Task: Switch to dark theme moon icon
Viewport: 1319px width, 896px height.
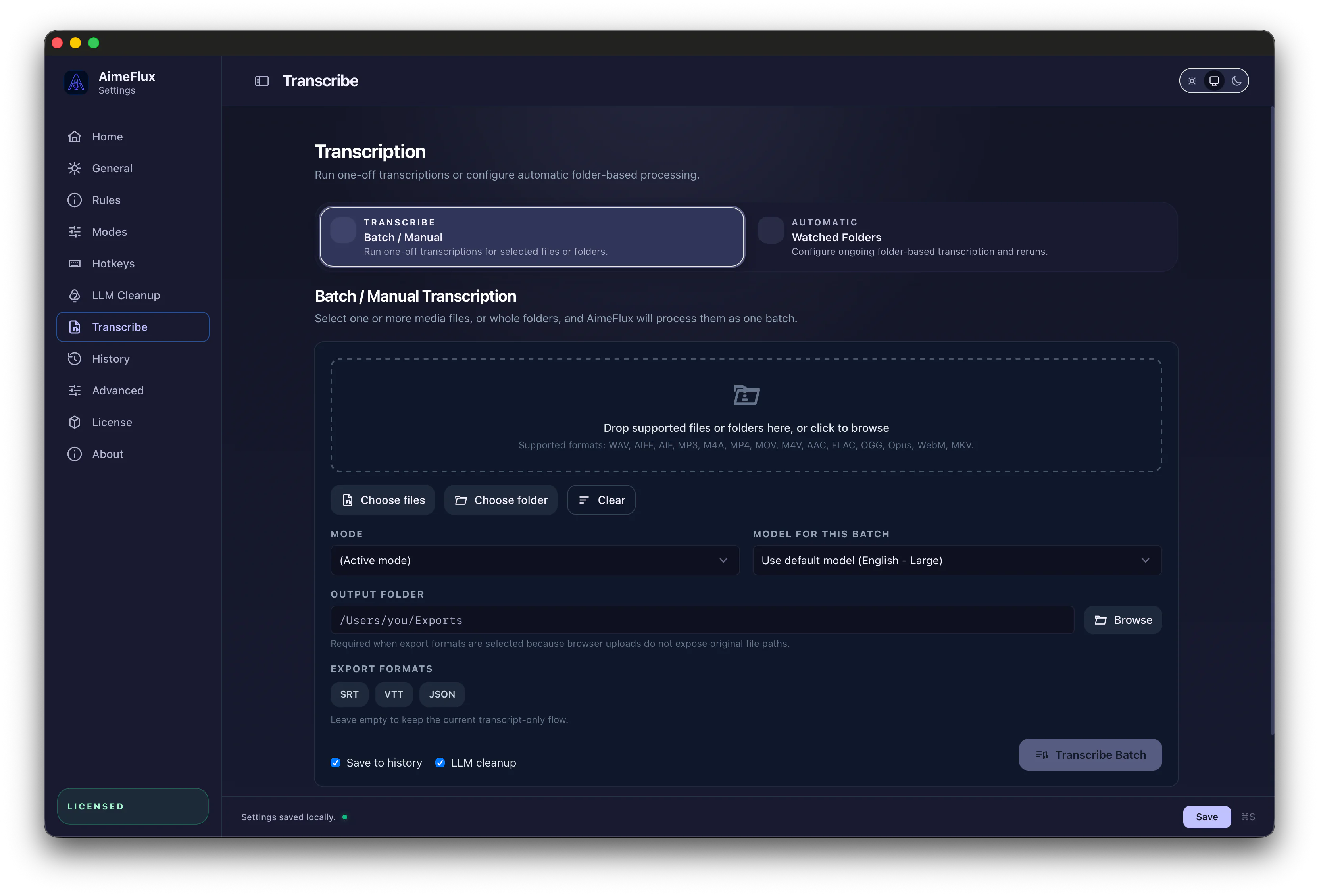Action: coord(1236,81)
